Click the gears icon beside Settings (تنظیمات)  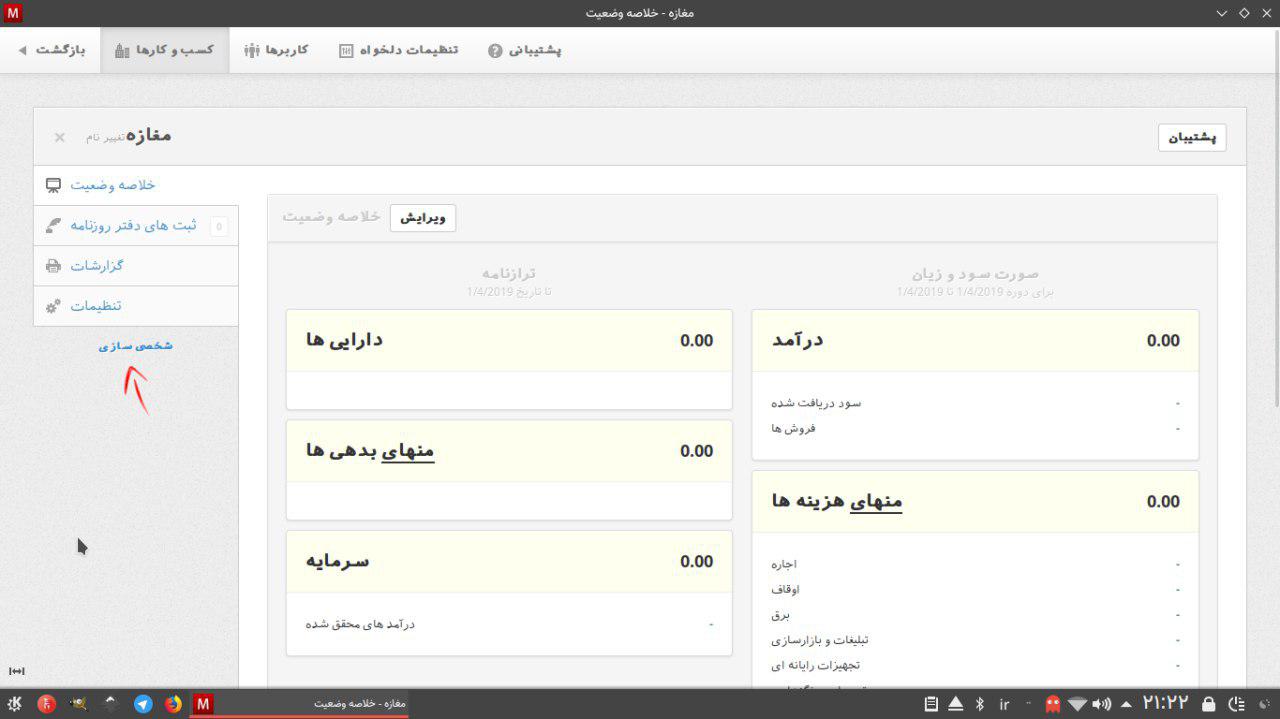pos(53,306)
